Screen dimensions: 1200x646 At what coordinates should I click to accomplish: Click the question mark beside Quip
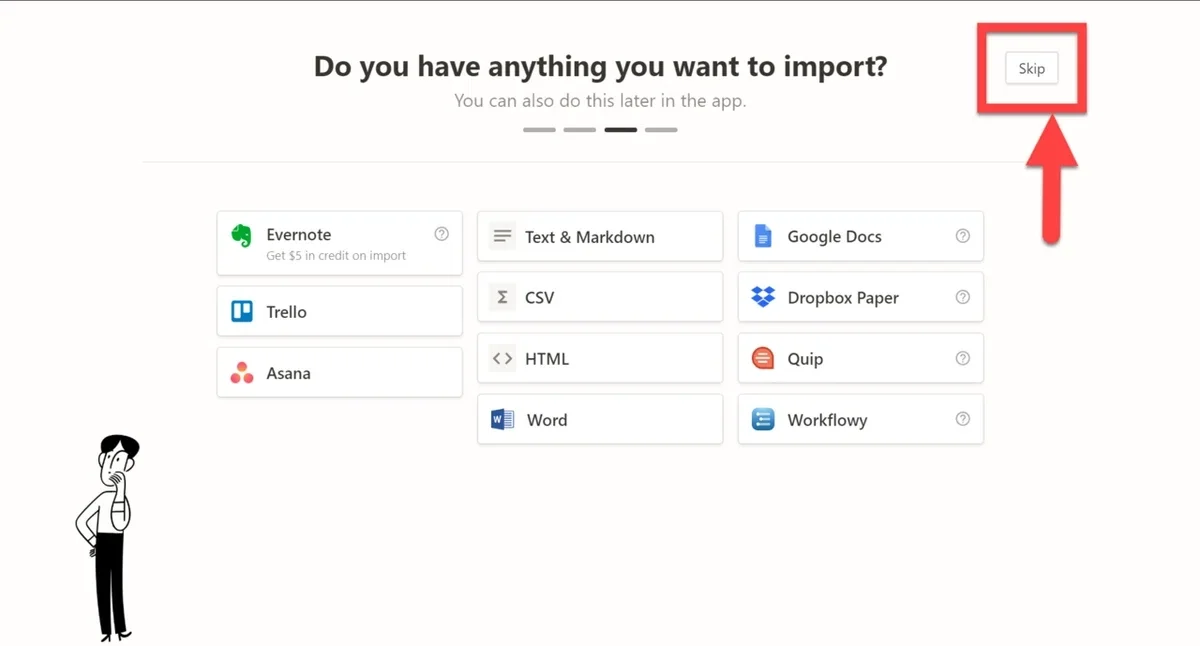pos(963,358)
